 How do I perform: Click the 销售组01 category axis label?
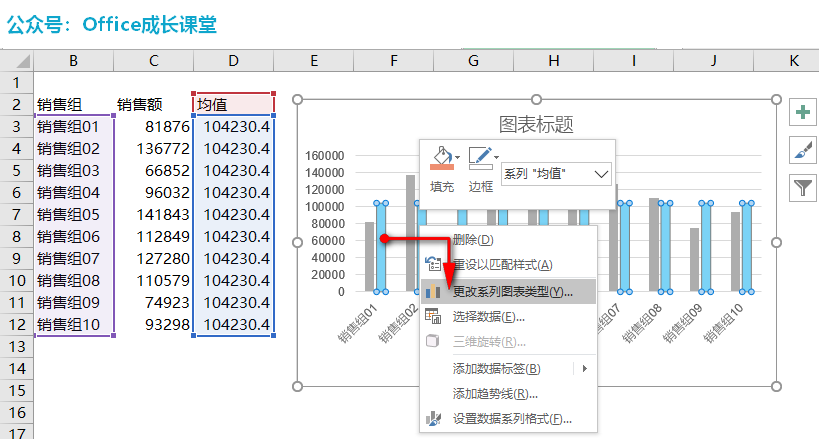click(357, 324)
